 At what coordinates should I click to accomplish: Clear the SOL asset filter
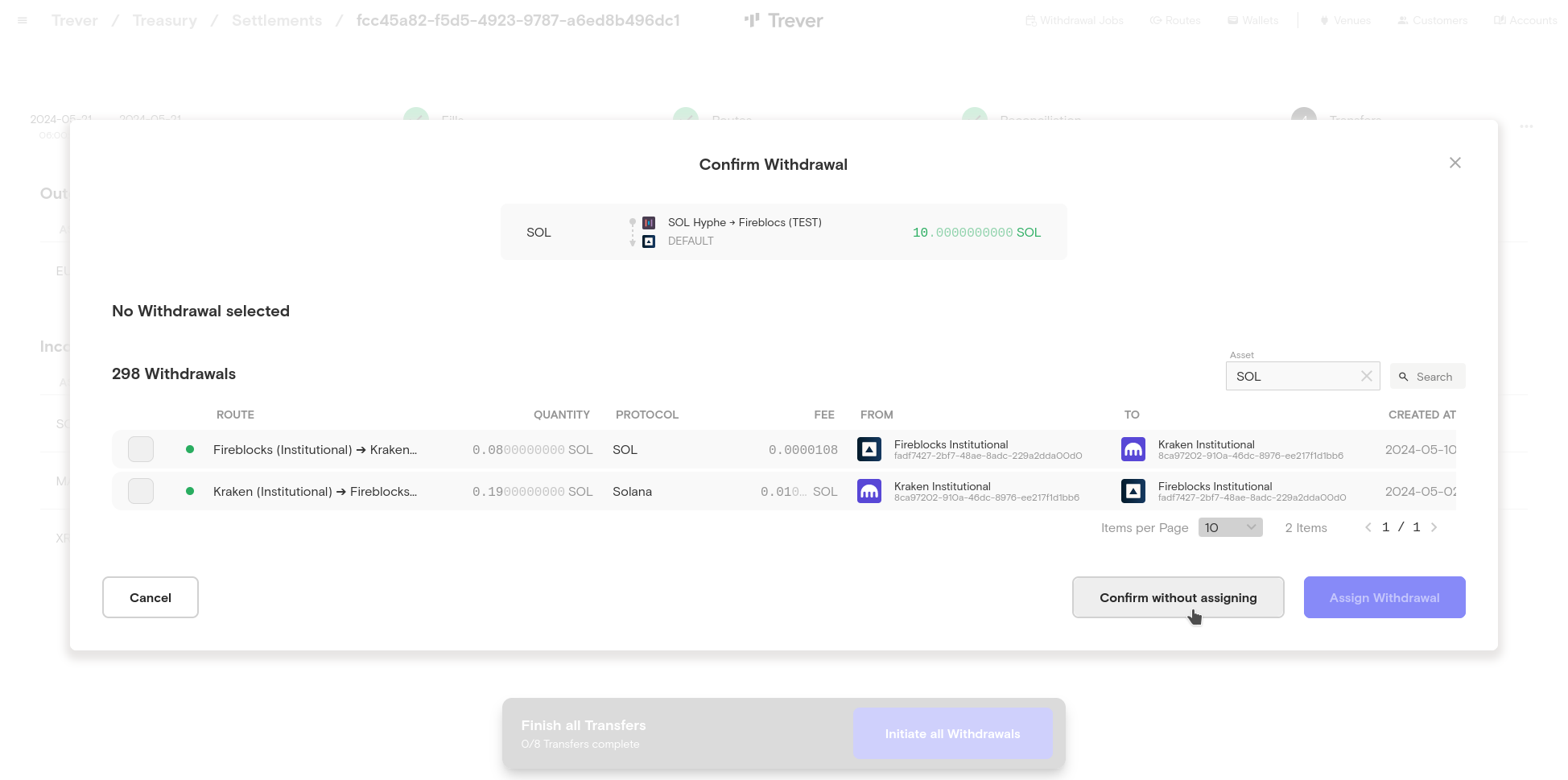click(x=1366, y=376)
